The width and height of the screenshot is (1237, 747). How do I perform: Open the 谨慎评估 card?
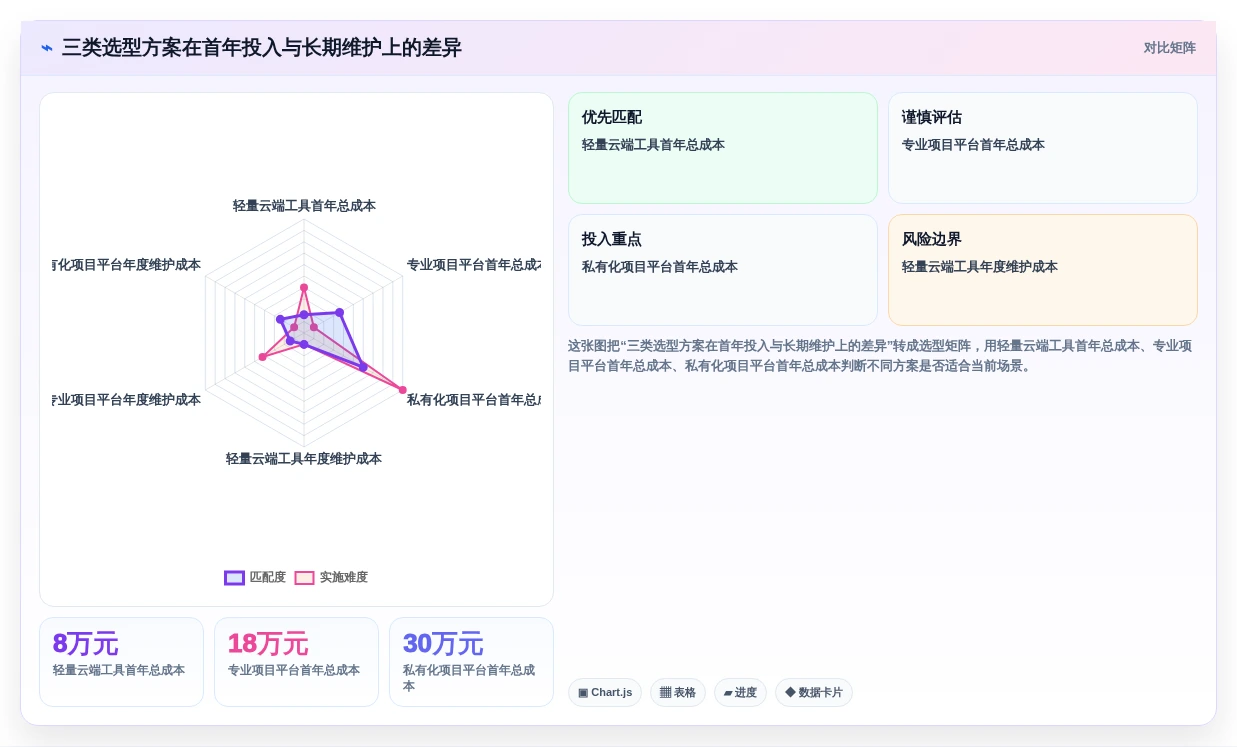[1043, 148]
